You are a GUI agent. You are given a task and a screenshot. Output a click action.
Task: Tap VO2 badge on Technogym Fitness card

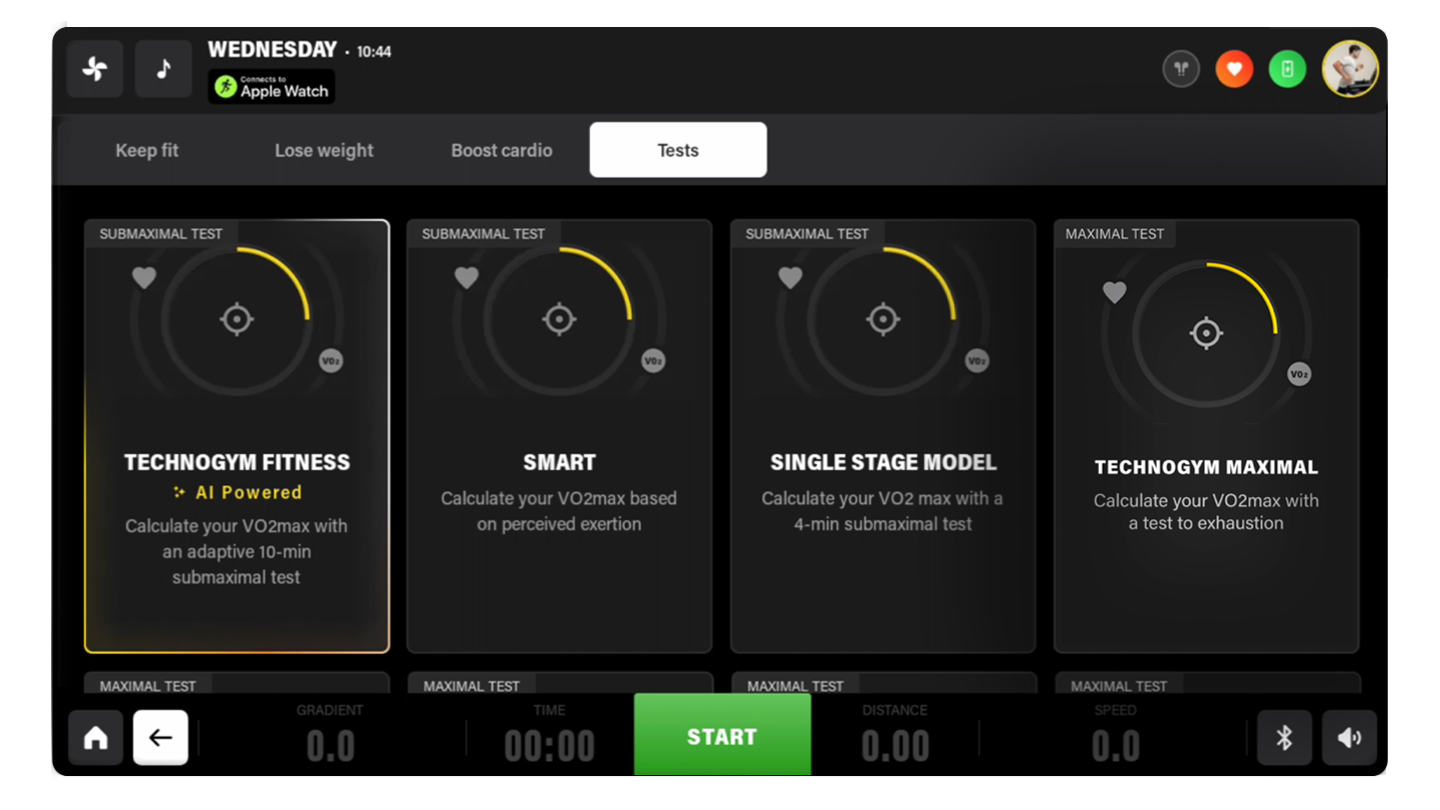331,361
